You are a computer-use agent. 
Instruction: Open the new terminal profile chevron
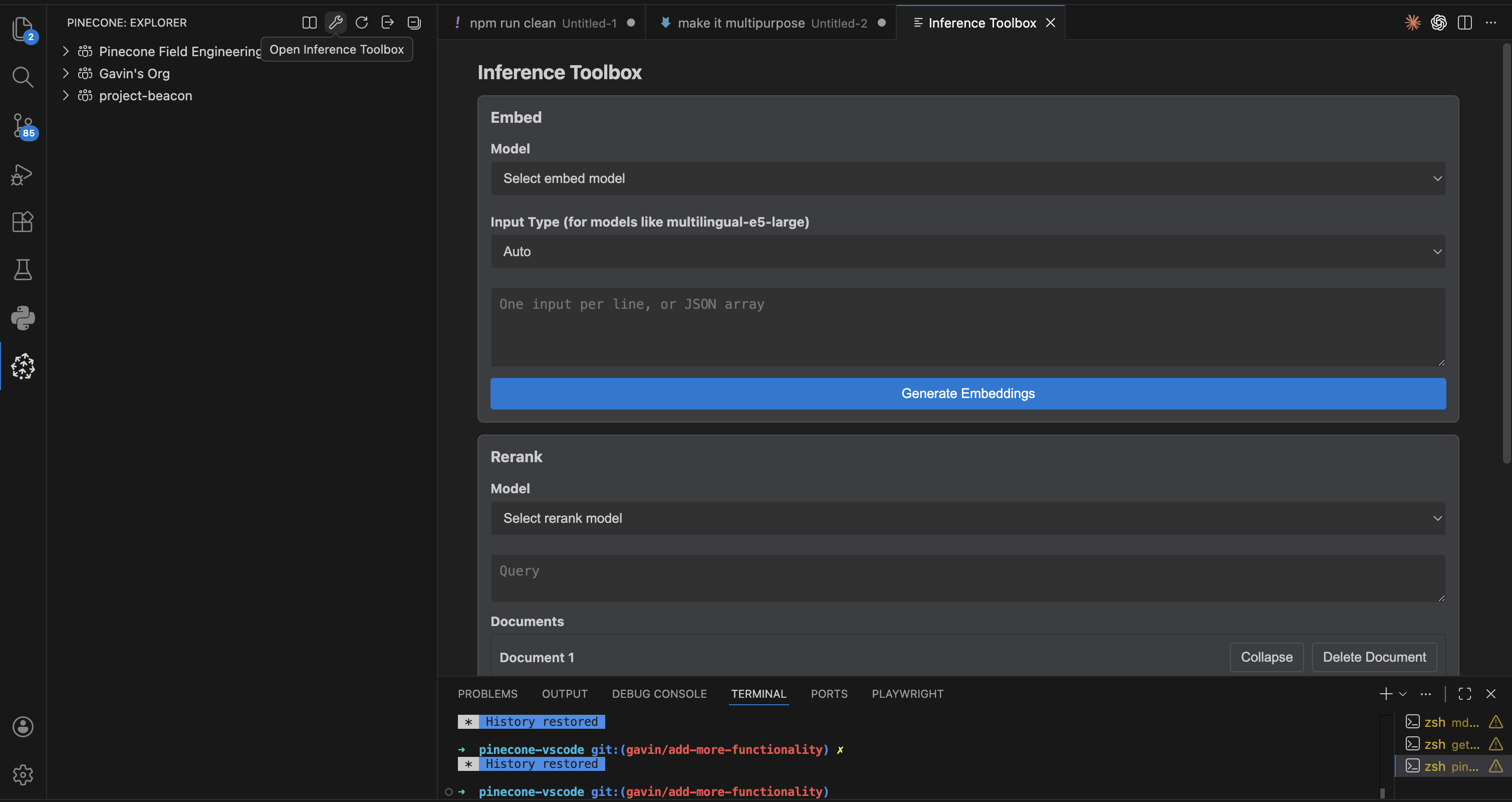(1403, 693)
